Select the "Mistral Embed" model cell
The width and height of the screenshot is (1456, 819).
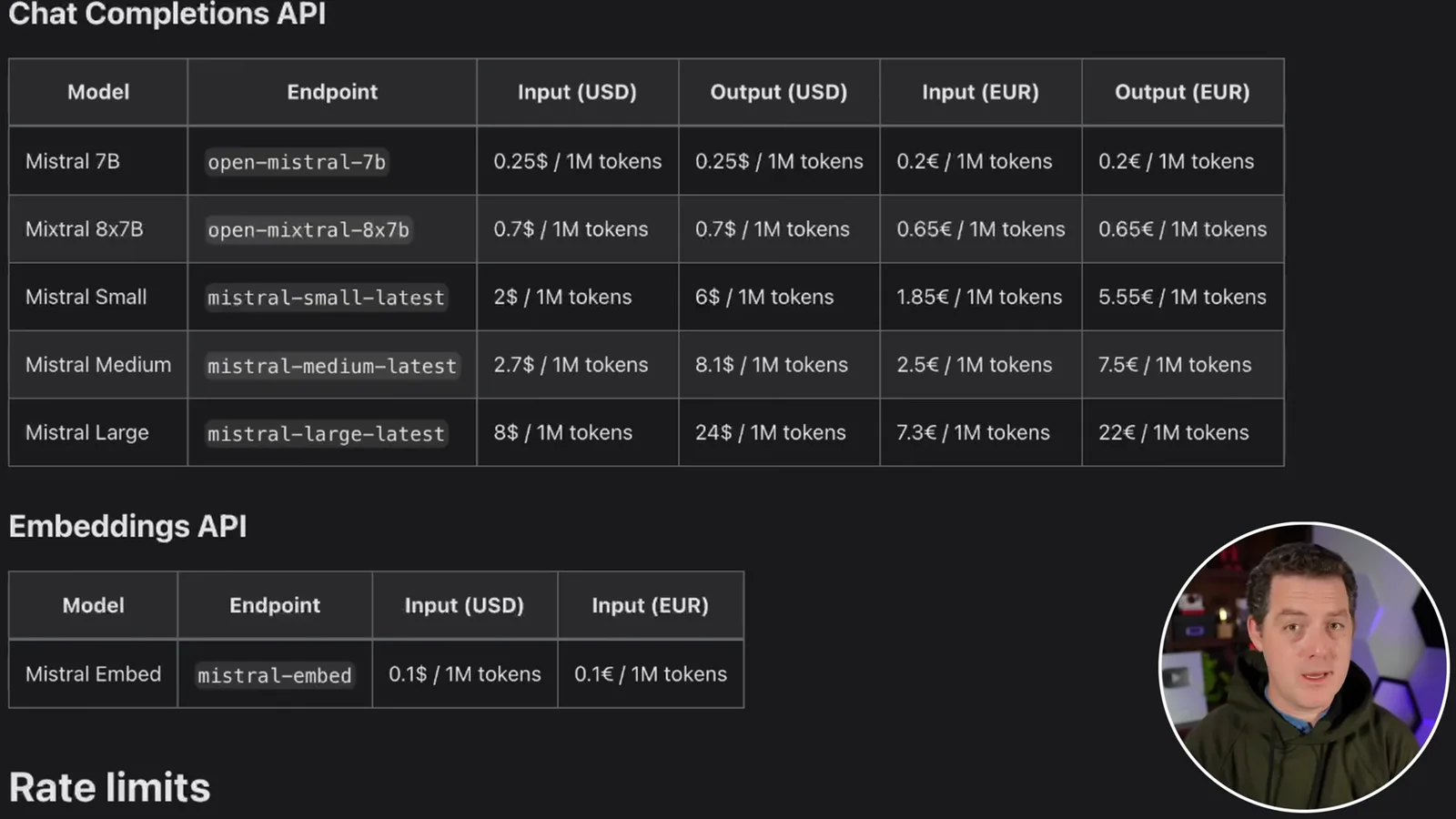click(94, 674)
